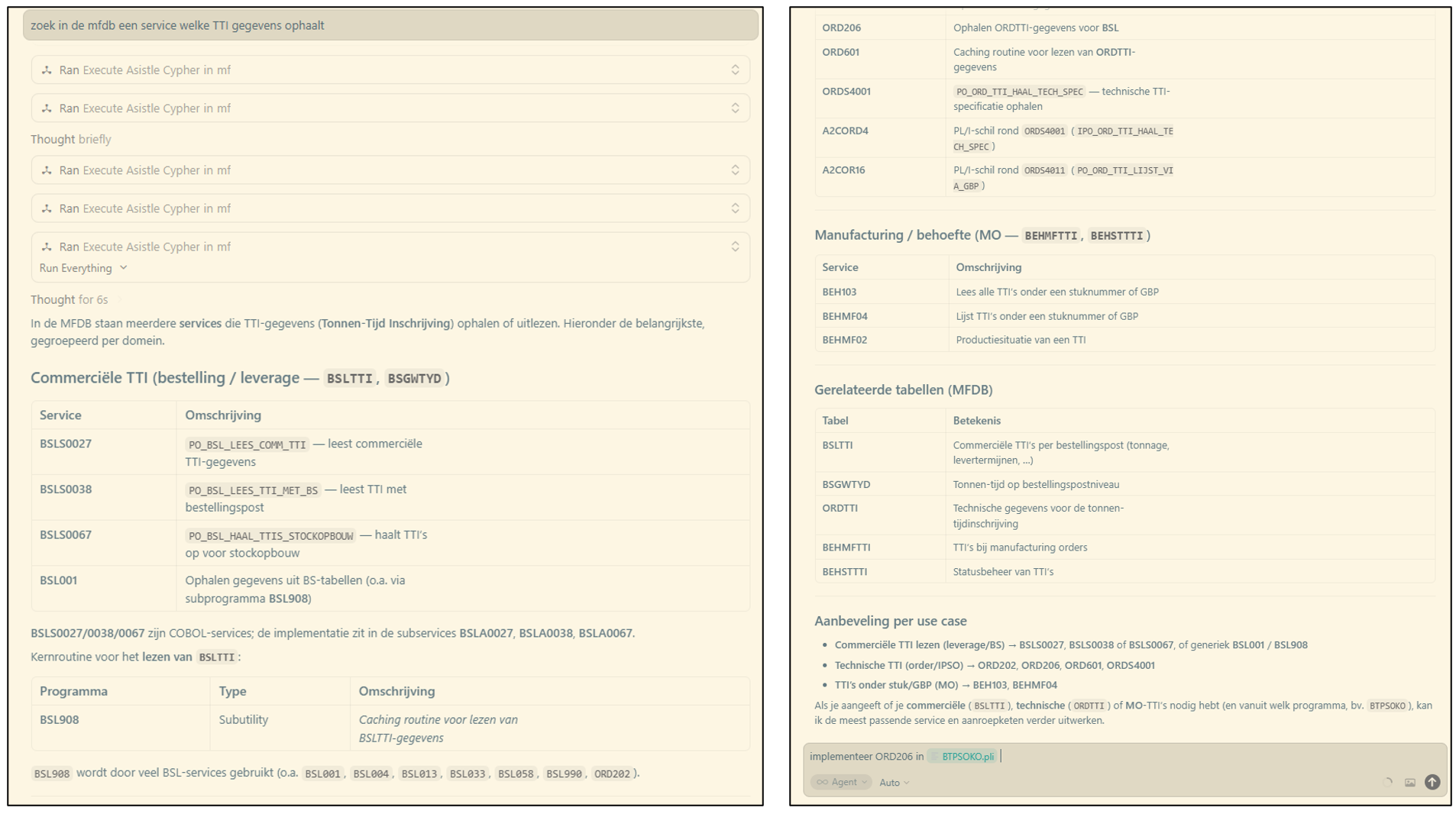Click the tool icon of the fifth Ran Execute Cypher row
The width and height of the screenshot is (1456, 814).
click(x=47, y=247)
